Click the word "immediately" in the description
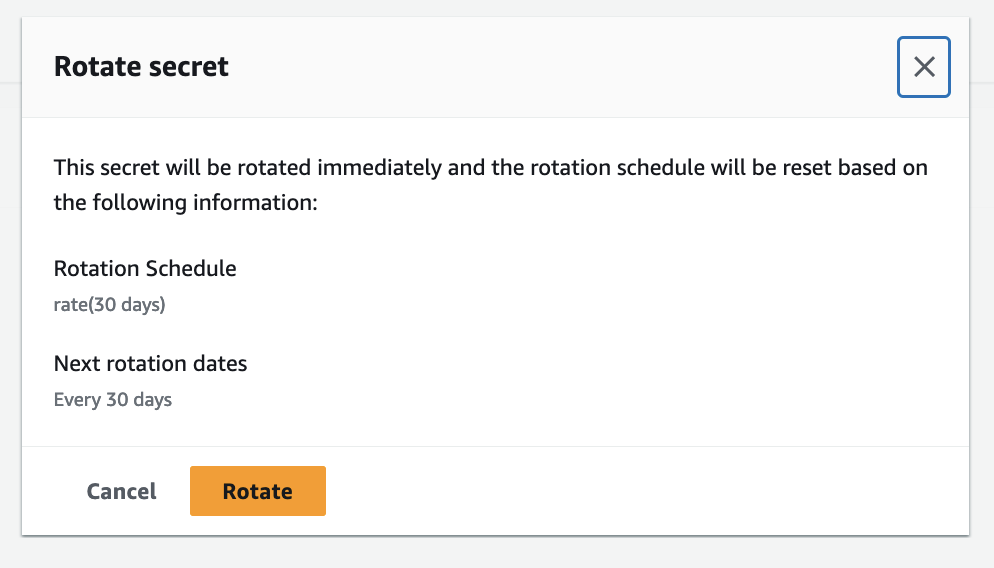The height and width of the screenshot is (568, 994). [x=385, y=167]
